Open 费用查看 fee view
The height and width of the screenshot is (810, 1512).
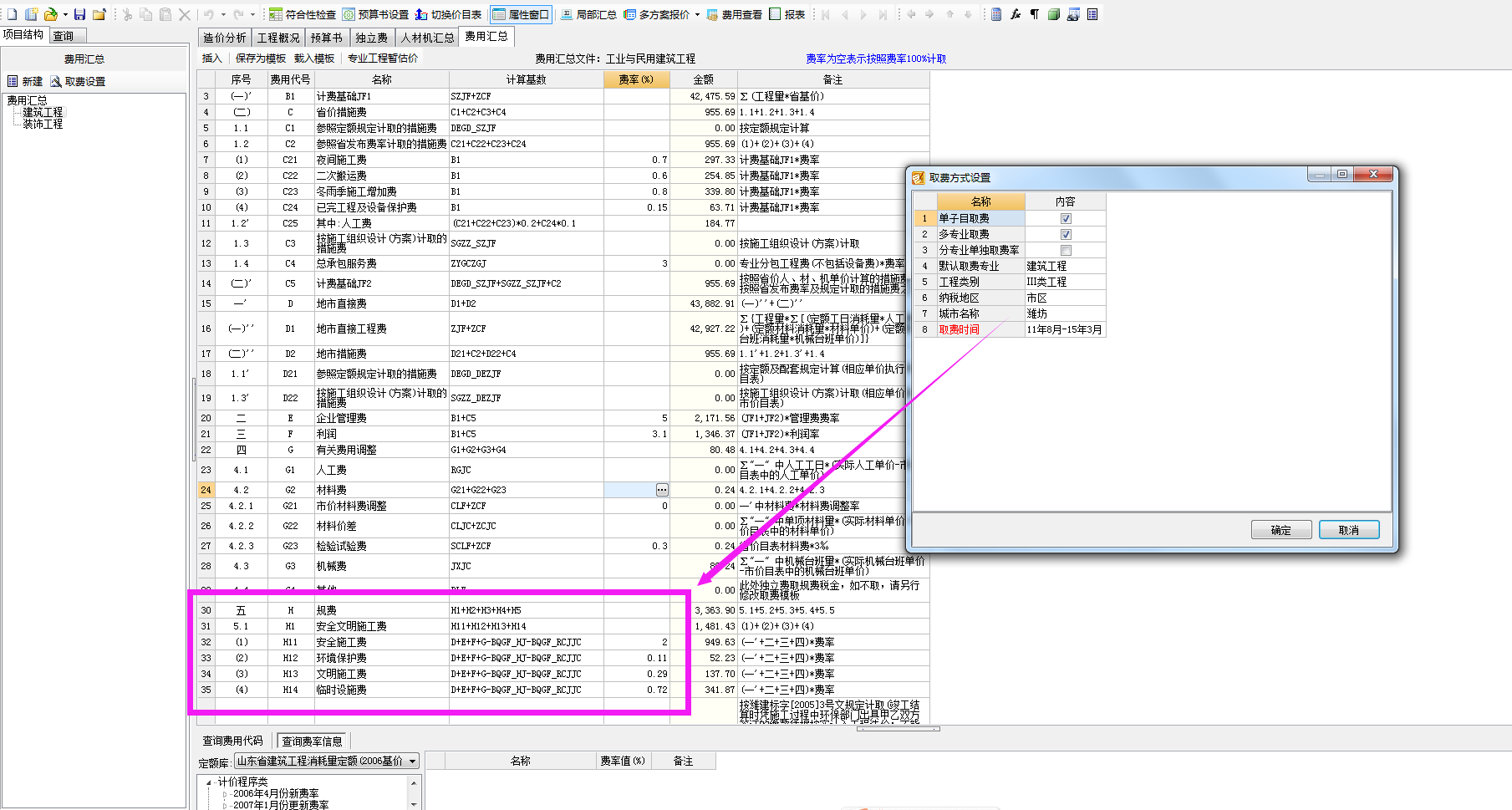tap(734, 14)
